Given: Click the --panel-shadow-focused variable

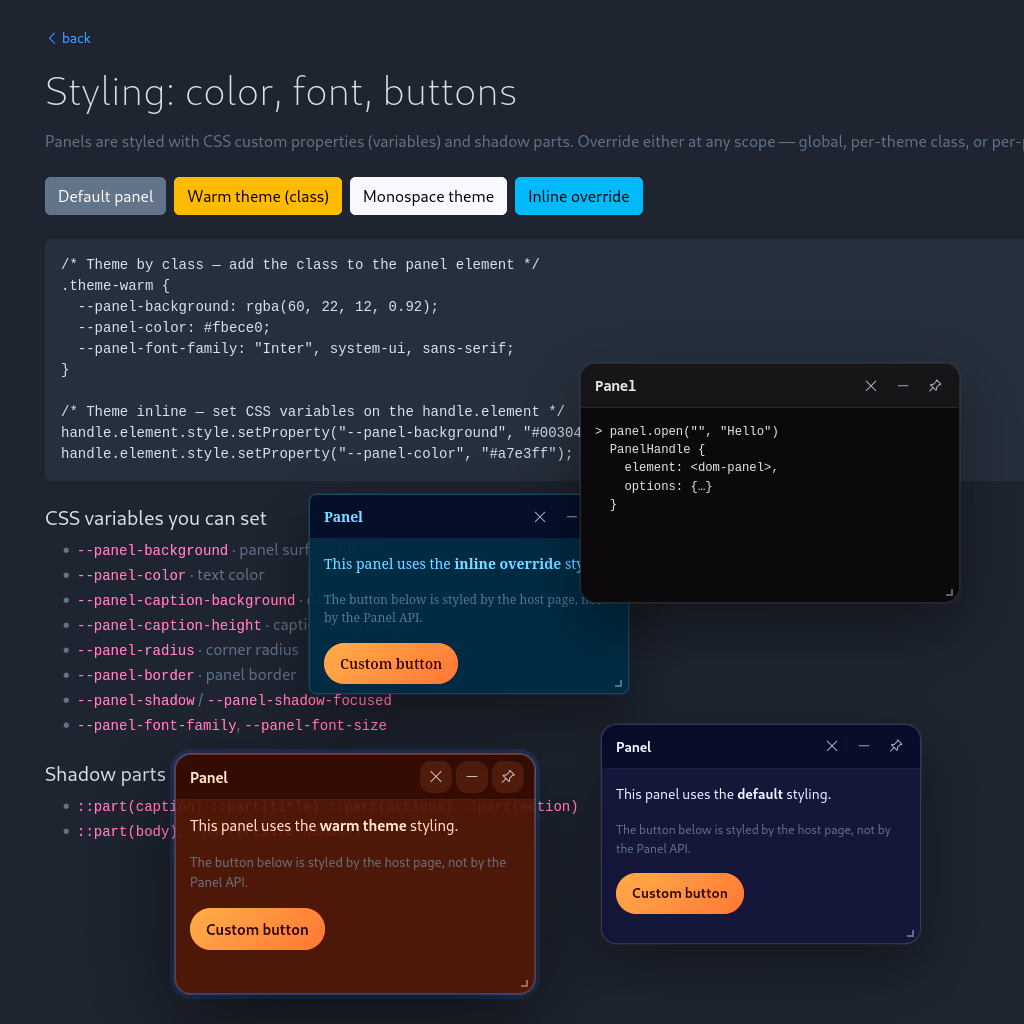Looking at the screenshot, I should coord(299,700).
